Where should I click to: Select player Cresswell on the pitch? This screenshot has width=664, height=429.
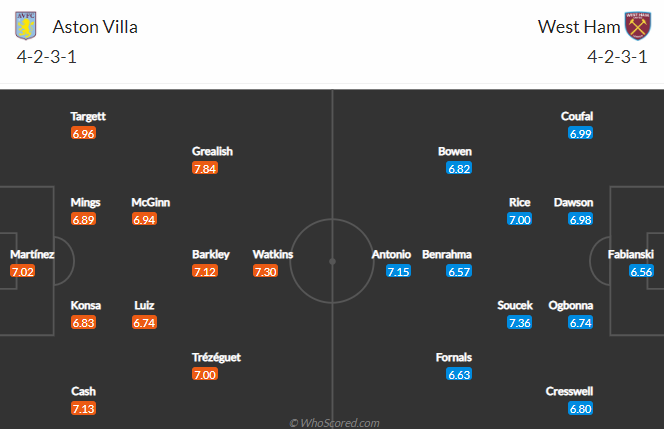pyautogui.click(x=569, y=391)
